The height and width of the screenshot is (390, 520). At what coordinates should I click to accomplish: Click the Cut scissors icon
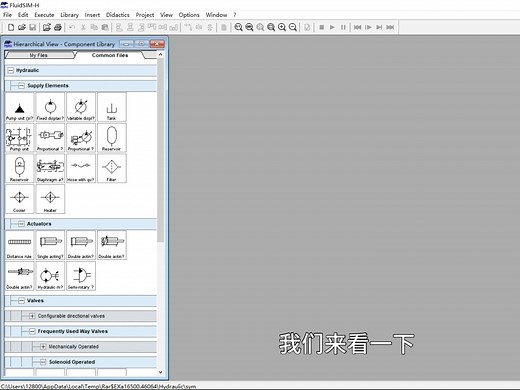pyautogui.click(x=83, y=27)
